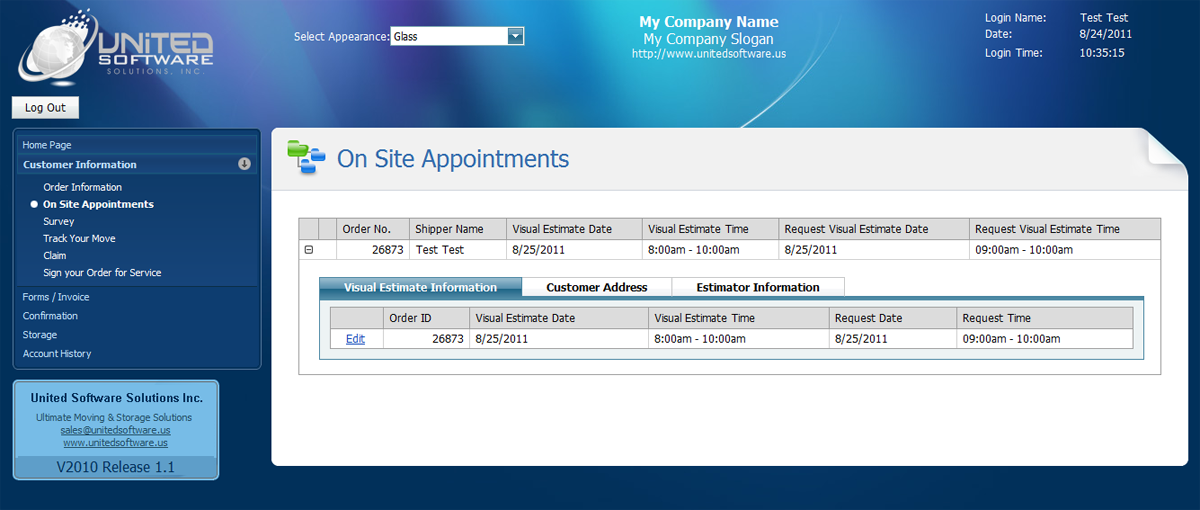Image resolution: width=1200 pixels, height=510 pixels.
Task: Switch to the Customer Address tab
Action: [x=596, y=287]
